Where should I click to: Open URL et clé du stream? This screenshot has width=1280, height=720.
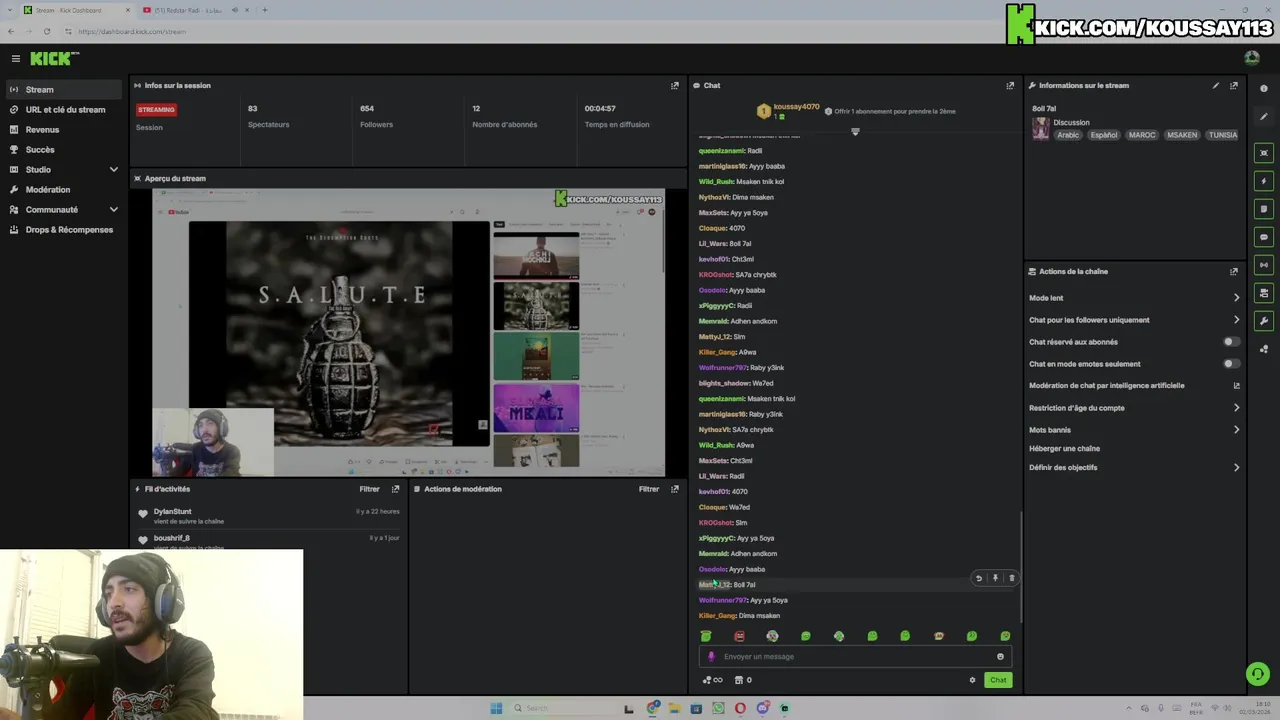pos(64,109)
